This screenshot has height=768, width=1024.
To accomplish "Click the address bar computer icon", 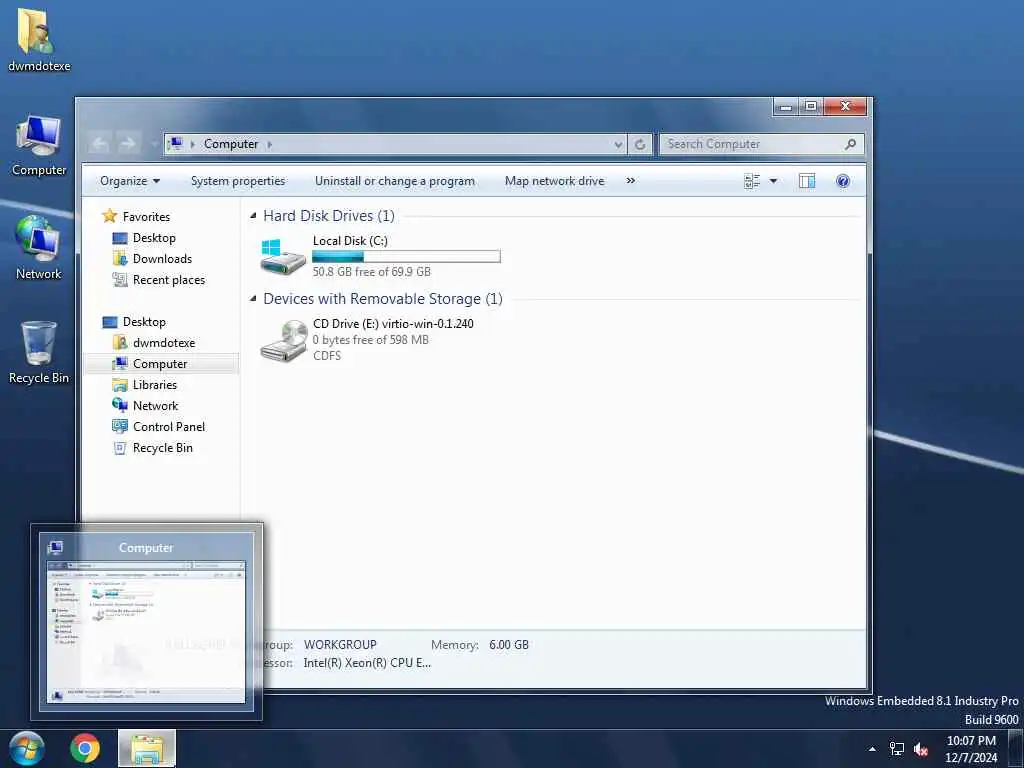I will tap(175, 144).
